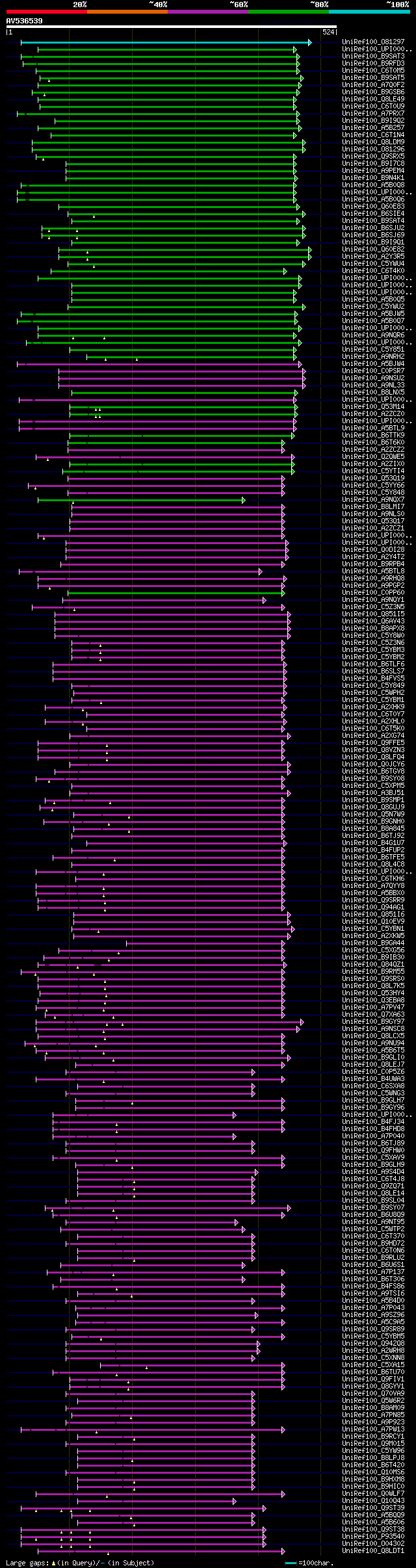Click label UniRef100_A7PW13

(x=373, y=1430)
